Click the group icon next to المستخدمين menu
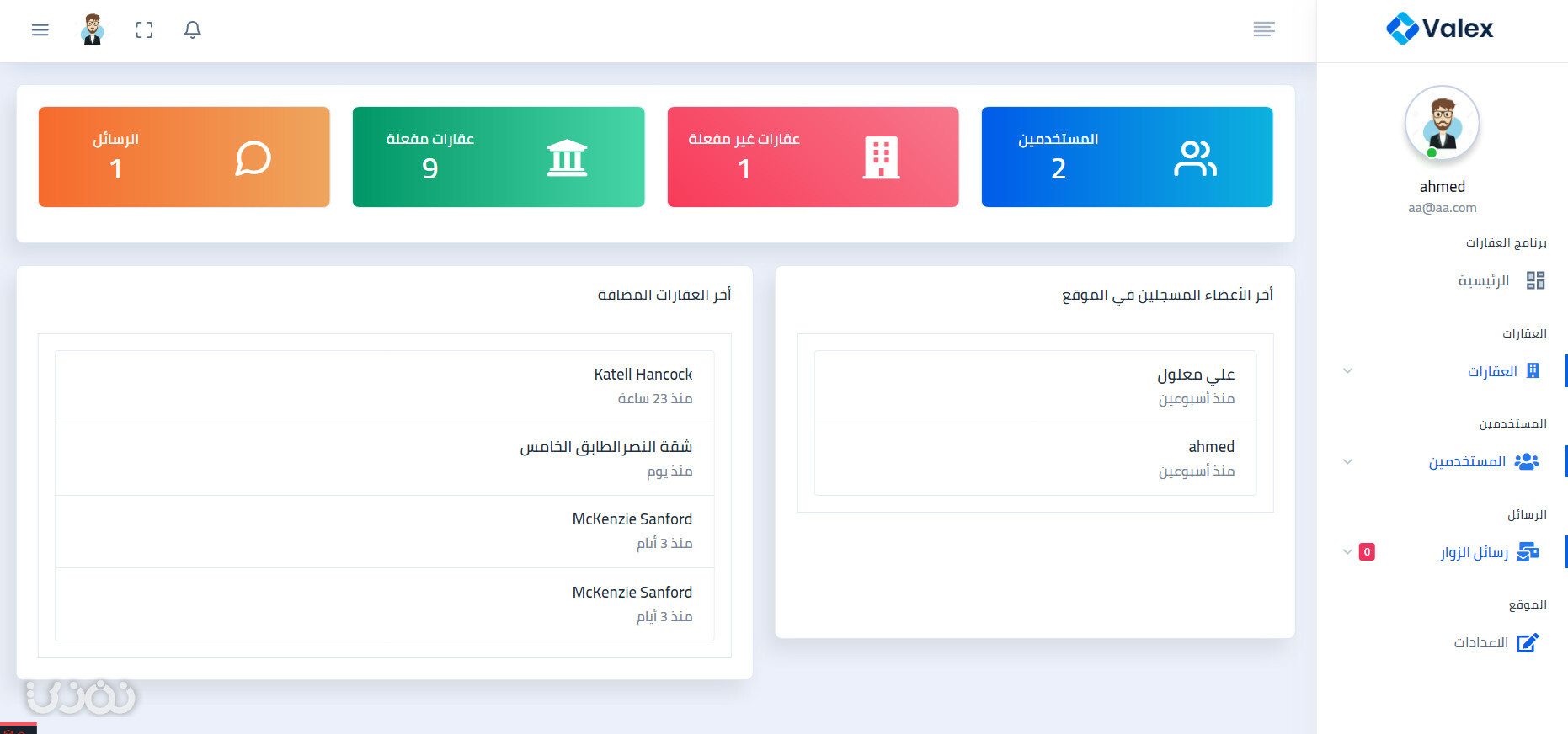The image size is (1568, 734). [x=1527, y=461]
